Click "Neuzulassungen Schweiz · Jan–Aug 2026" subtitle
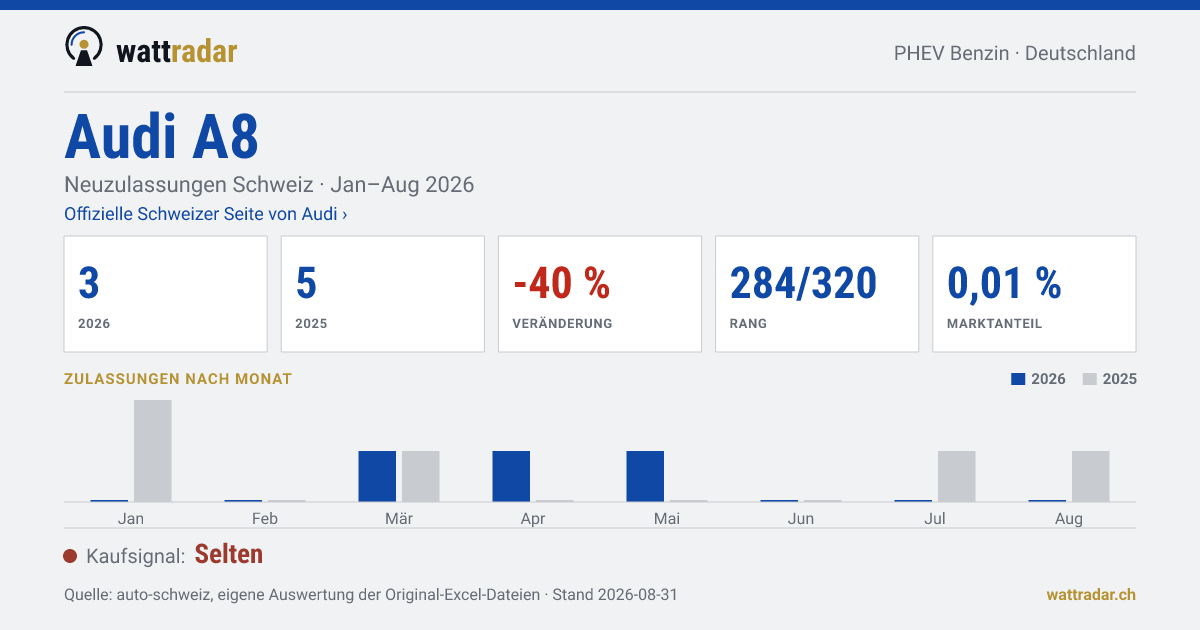This screenshot has height=630, width=1200. 269,185
